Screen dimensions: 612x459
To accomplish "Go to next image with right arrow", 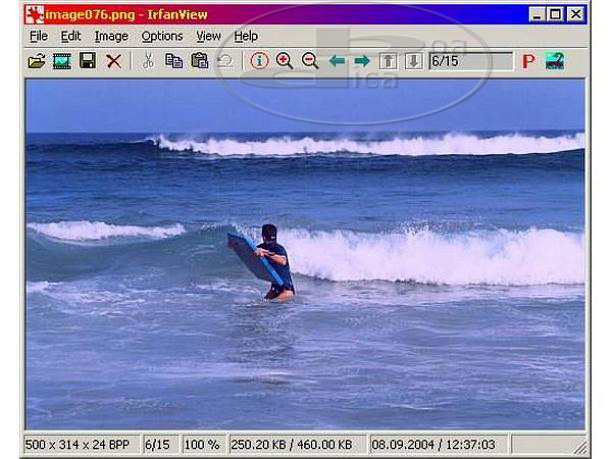I will [362, 61].
